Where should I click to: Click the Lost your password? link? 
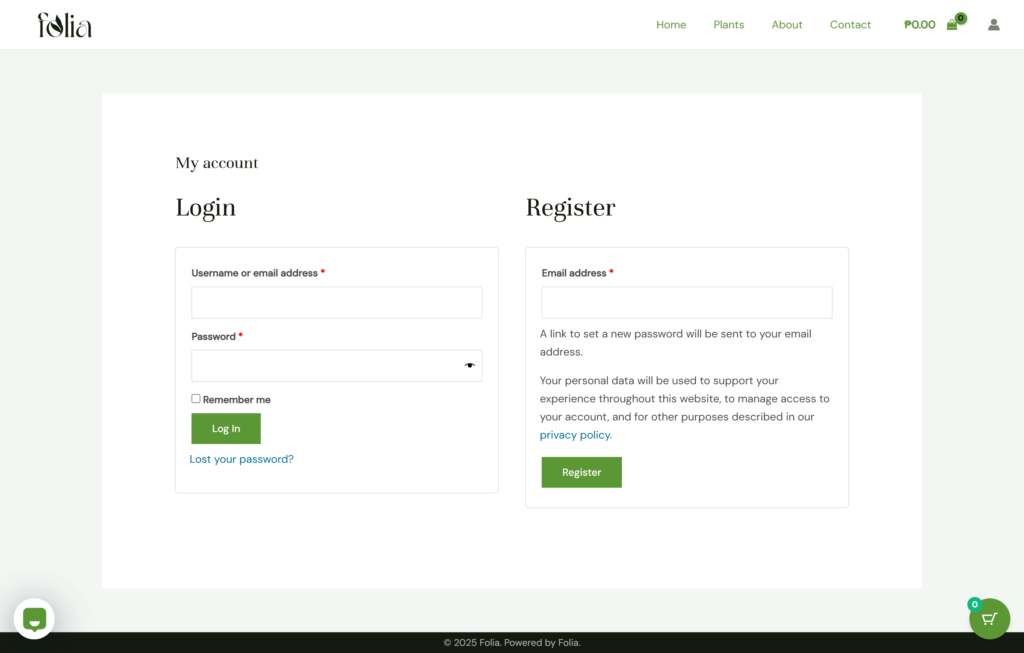(242, 459)
